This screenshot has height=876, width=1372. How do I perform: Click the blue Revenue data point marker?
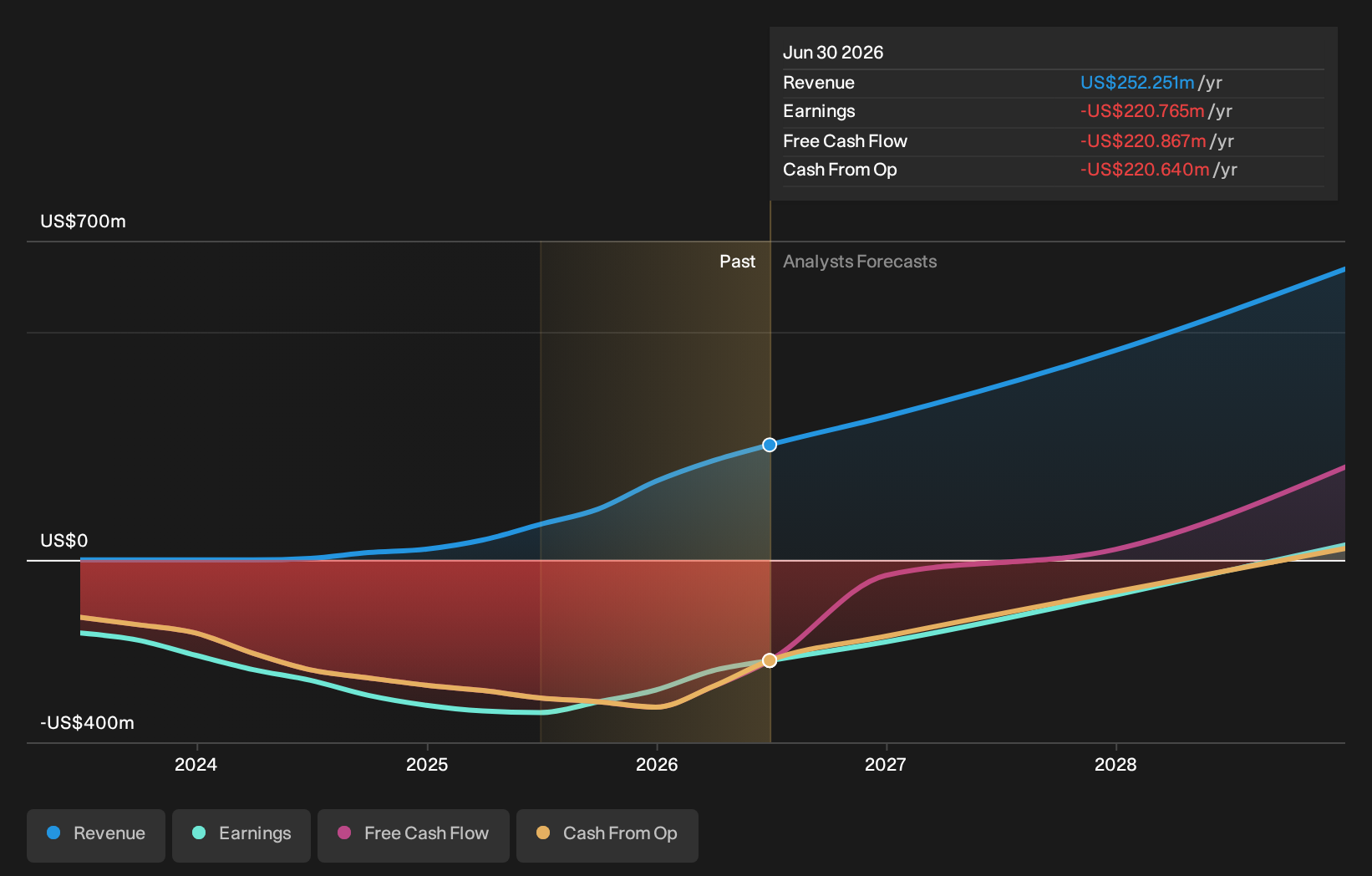click(770, 445)
